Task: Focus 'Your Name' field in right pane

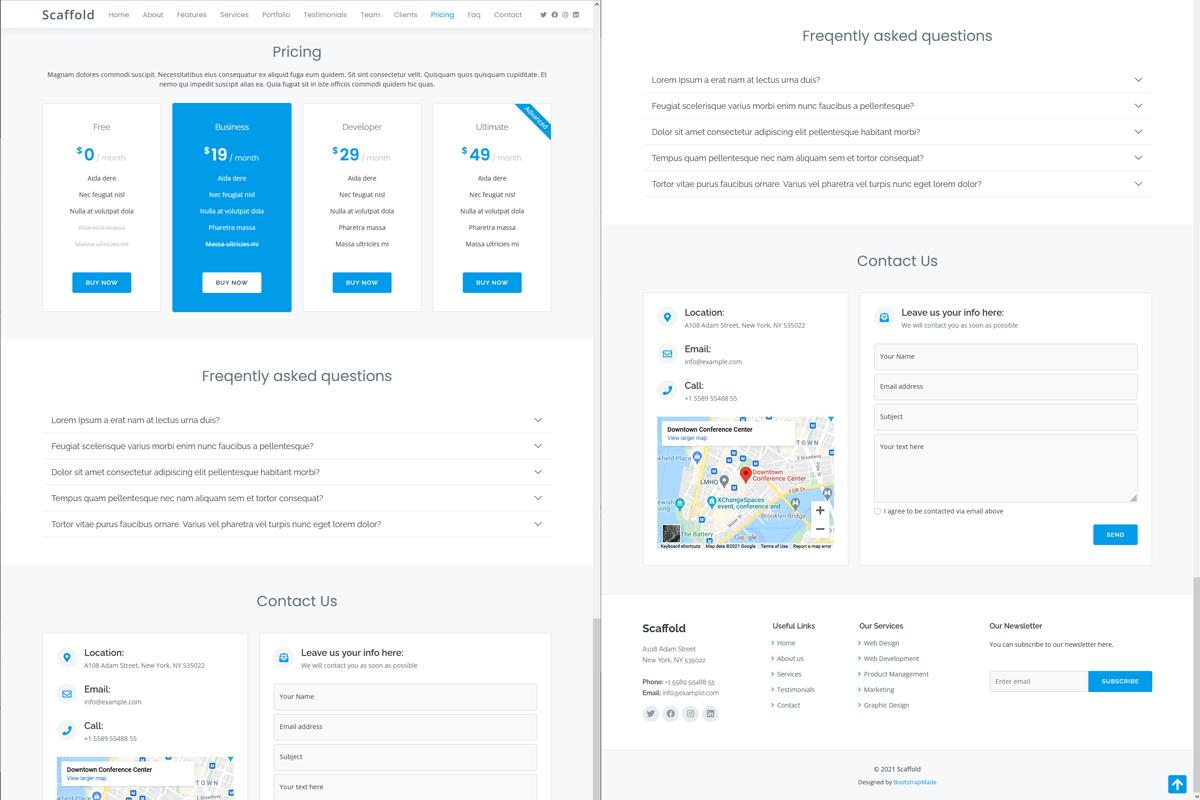Action: click(1005, 357)
